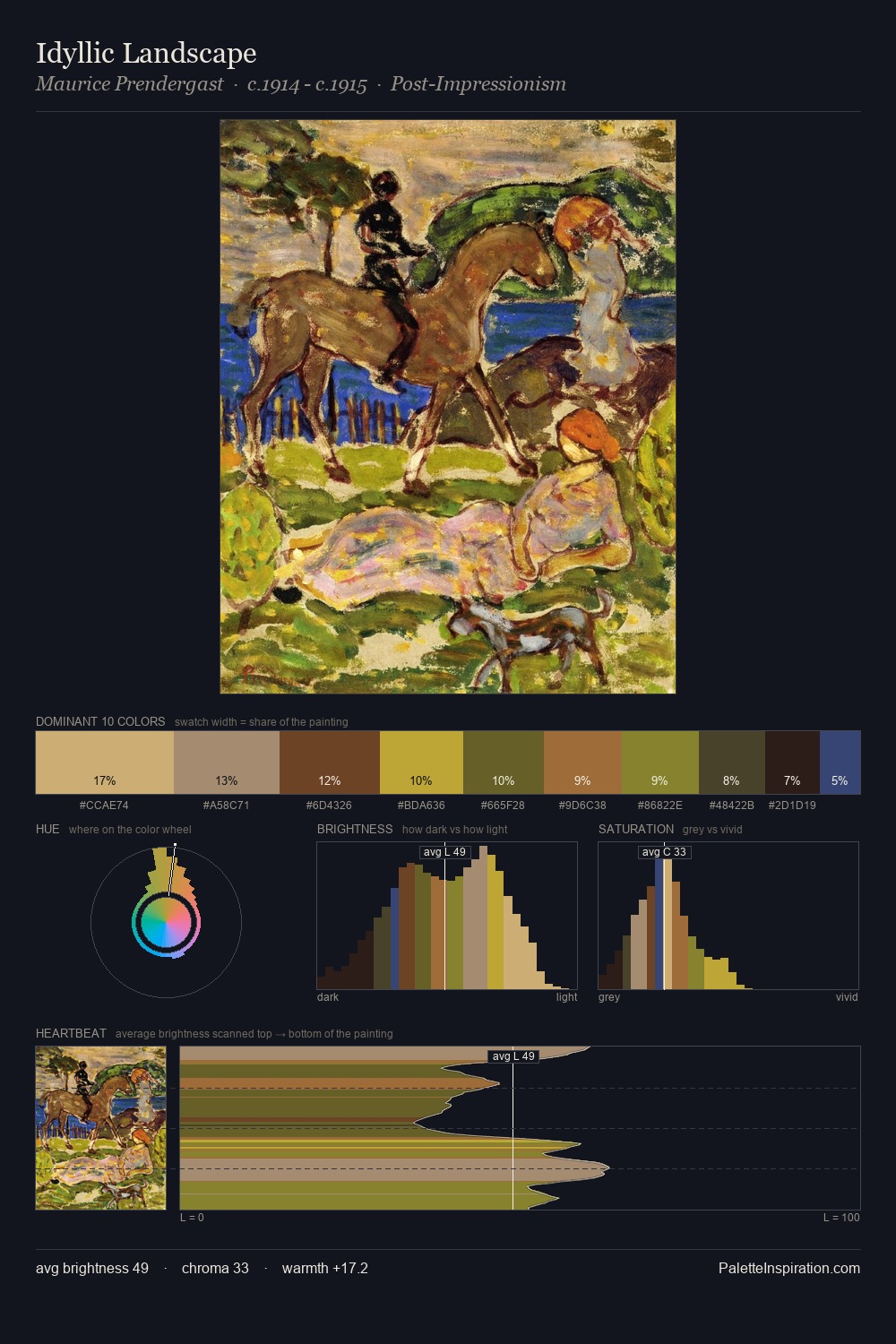Click the hue color wheel center
The width and height of the screenshot is (896, 1344).
[x=166, y=922]
